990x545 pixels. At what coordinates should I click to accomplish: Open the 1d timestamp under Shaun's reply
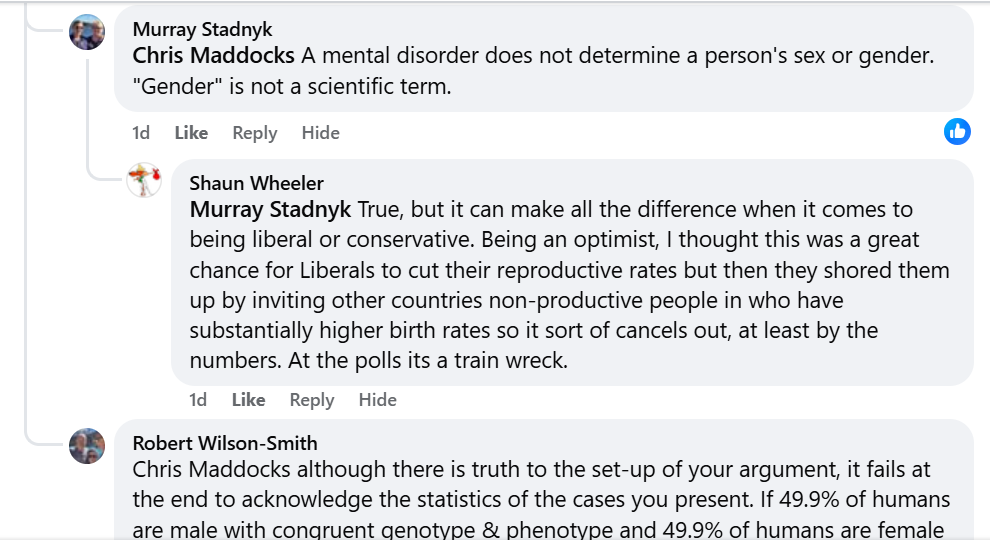tap(198, 400)
